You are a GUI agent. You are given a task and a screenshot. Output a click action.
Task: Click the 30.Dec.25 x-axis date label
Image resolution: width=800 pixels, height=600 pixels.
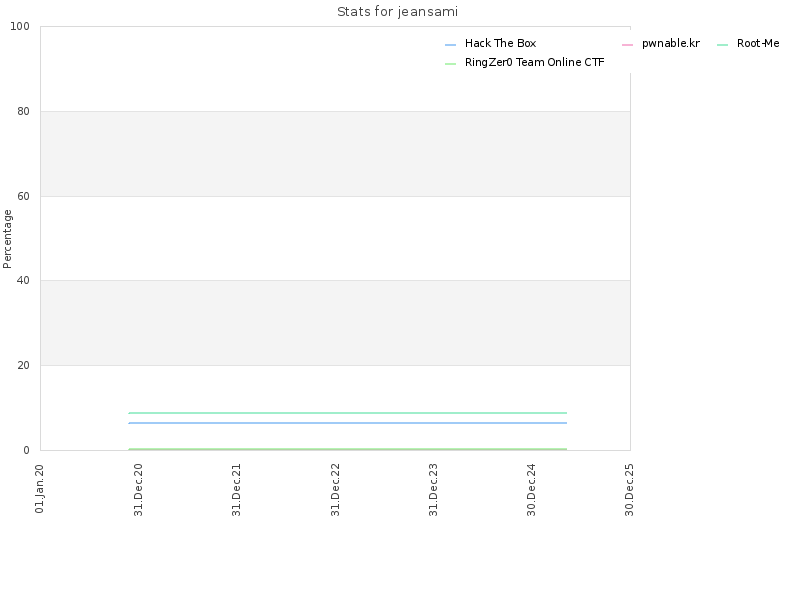click(x=629, y=489)
